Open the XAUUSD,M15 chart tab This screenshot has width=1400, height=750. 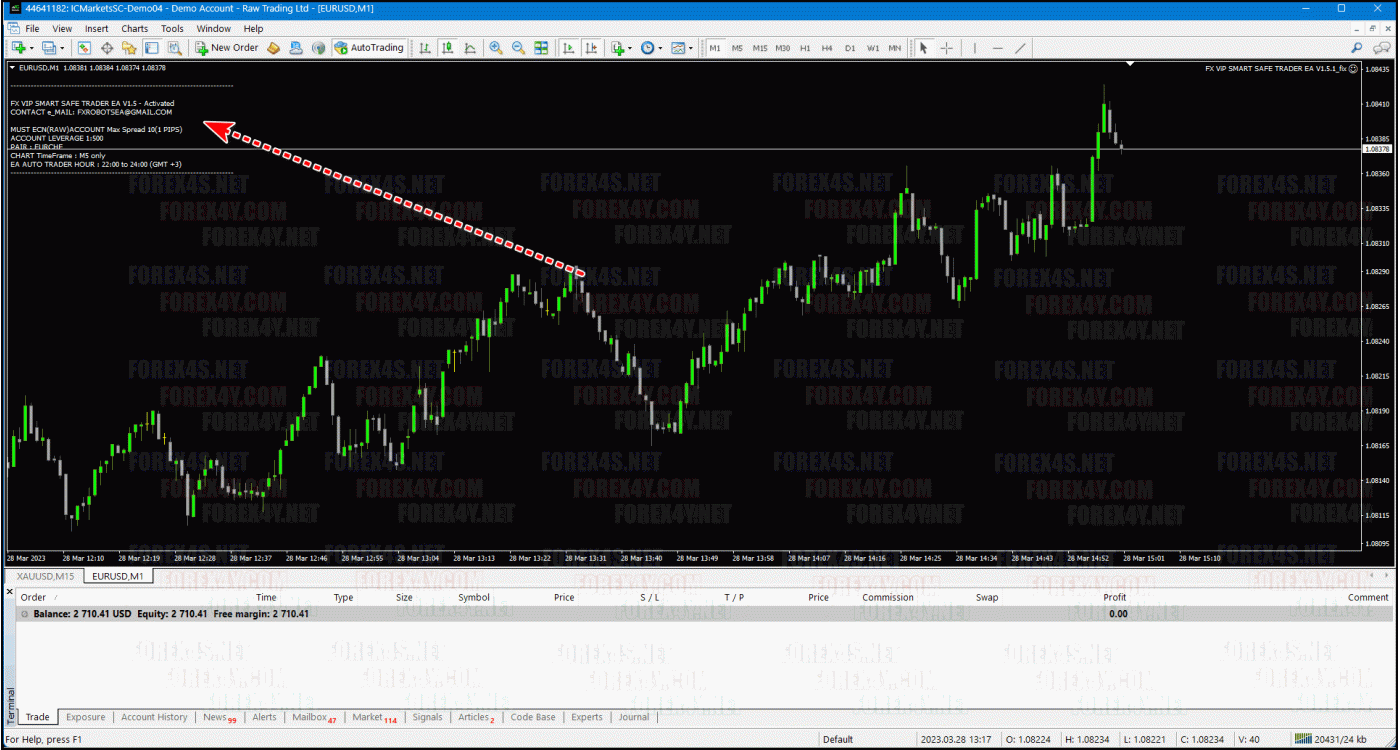click(45, 576)
